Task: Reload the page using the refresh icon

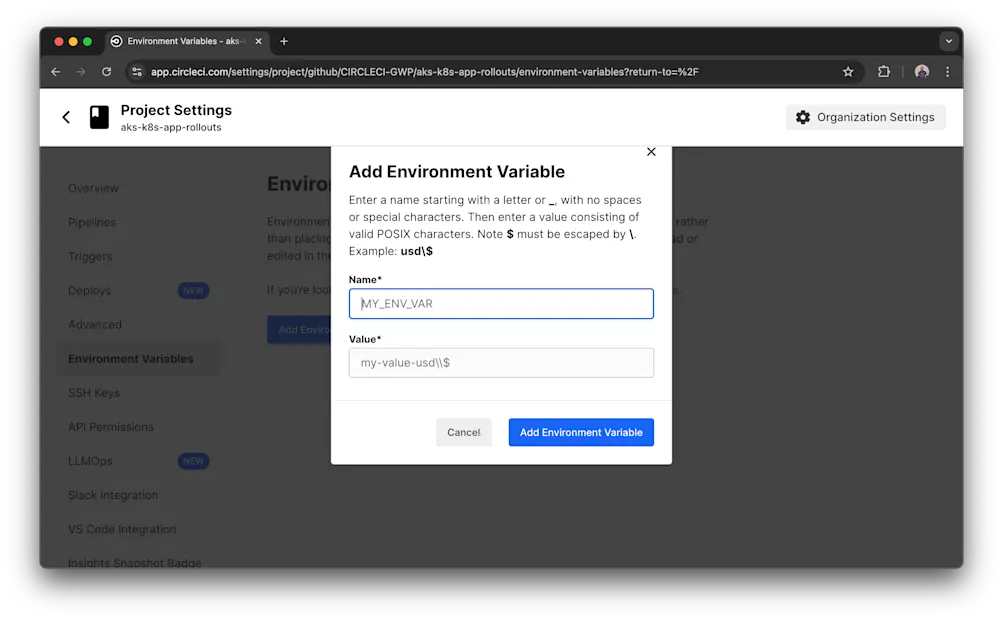Action: 107,71
